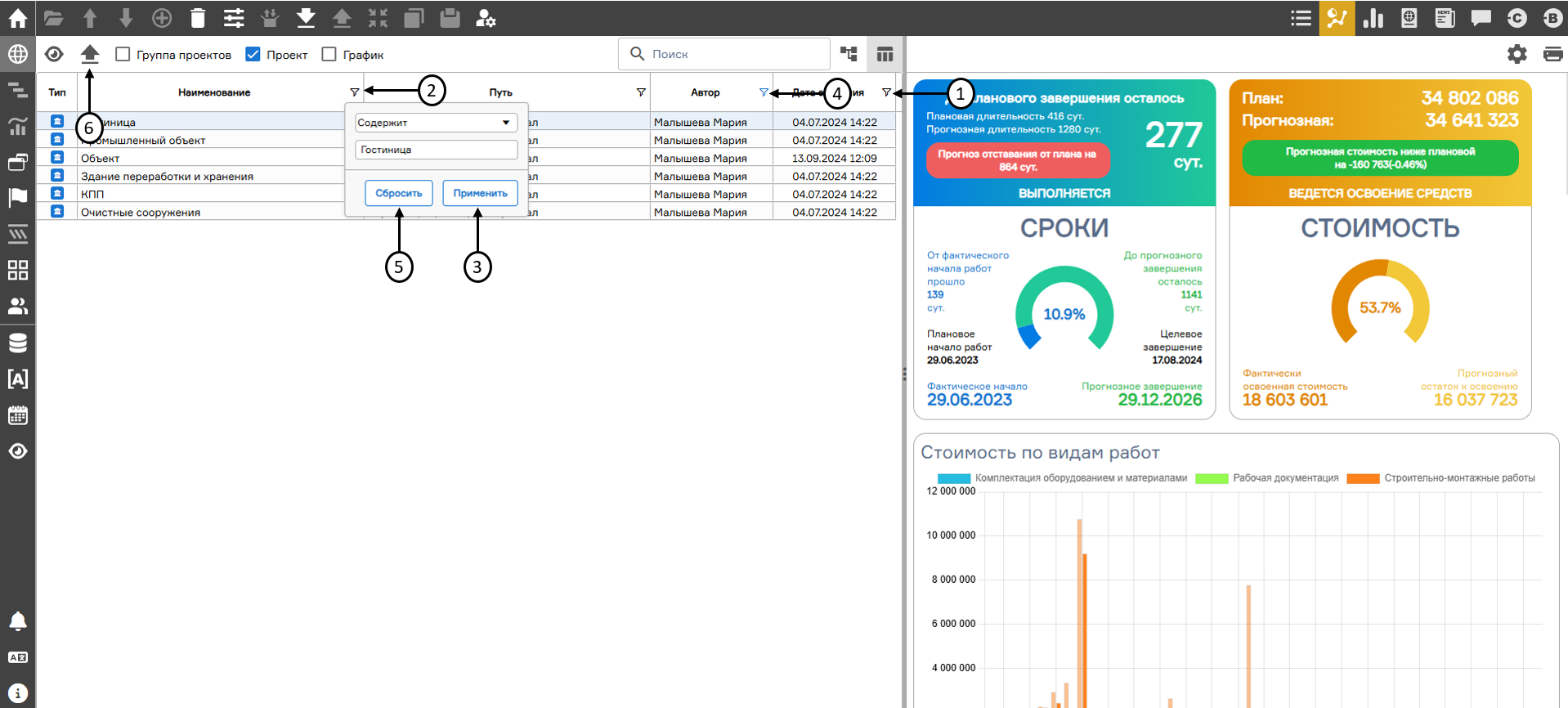The height and width of the screenshot is (708, 1568).
Task: Open the Содержит condition dropdown
Action: 437,123
